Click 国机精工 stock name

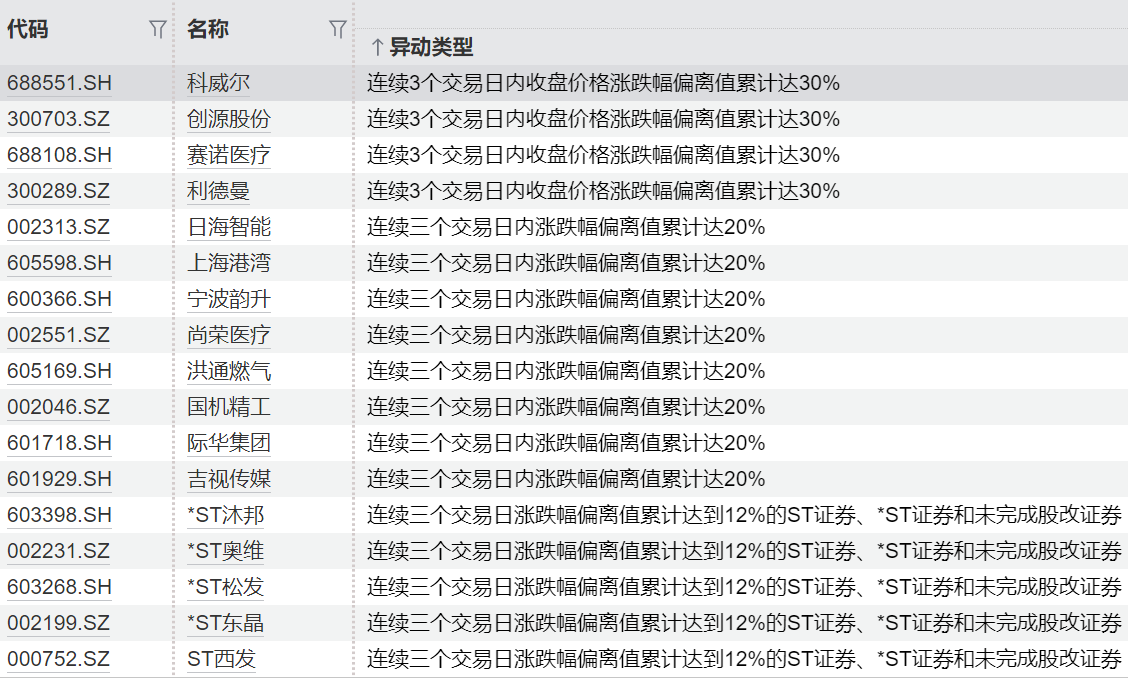228,407
